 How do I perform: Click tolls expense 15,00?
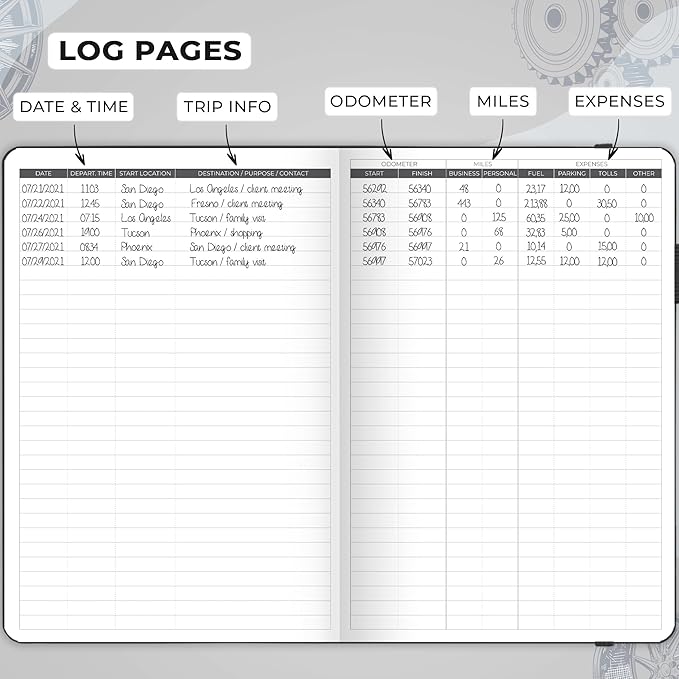tap(607, 247)
